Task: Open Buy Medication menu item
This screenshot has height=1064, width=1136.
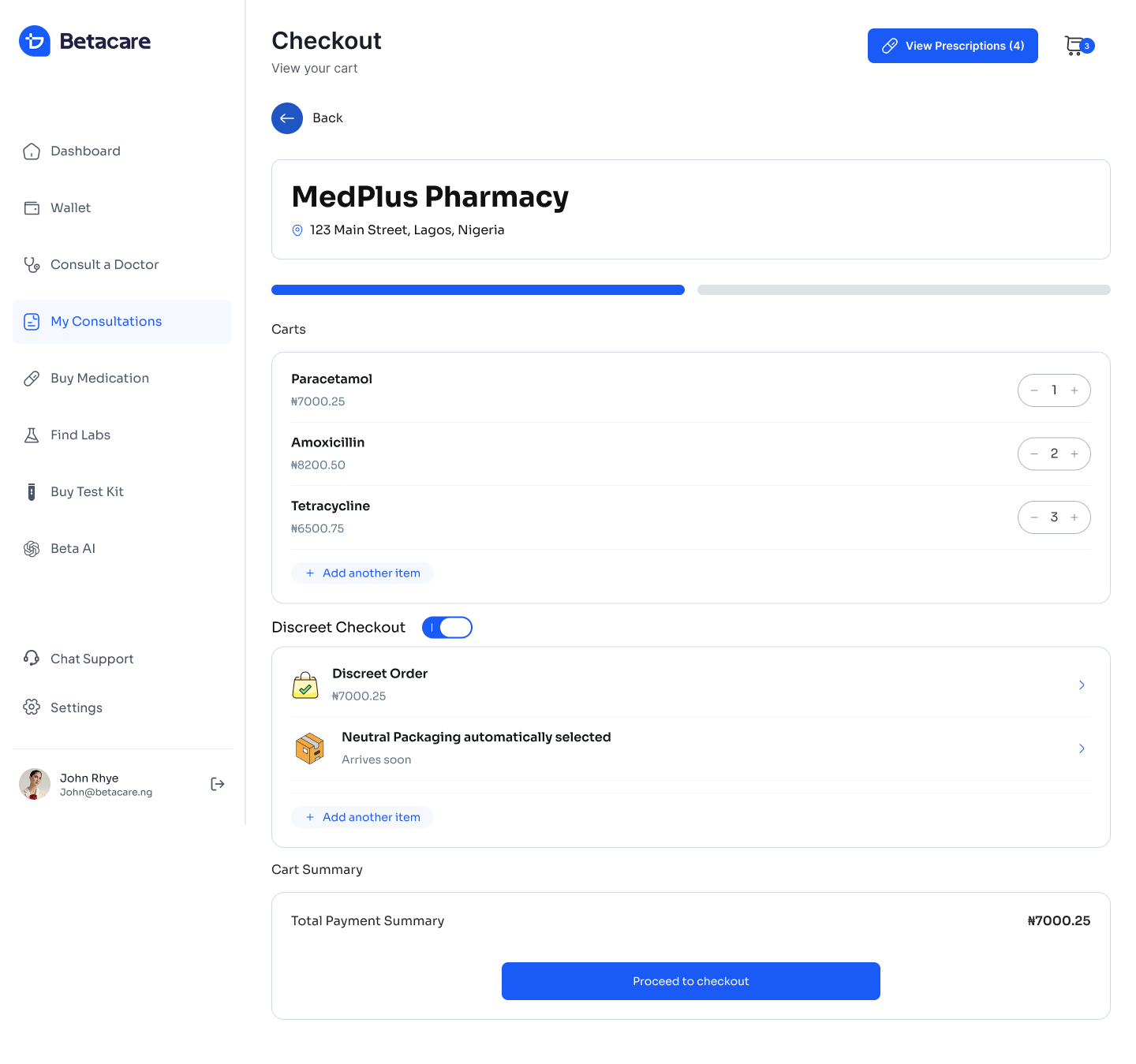Action: 122,379
